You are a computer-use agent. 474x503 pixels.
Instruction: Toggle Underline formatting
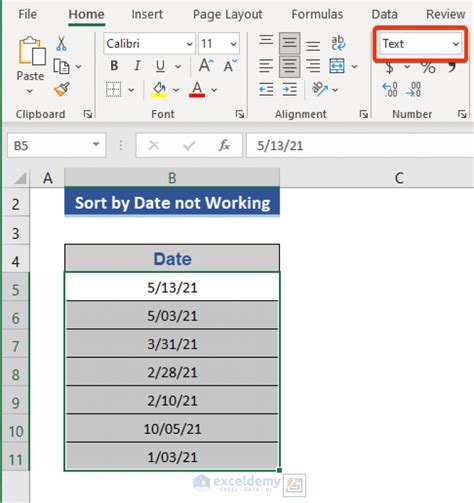(x=160, y=66)
